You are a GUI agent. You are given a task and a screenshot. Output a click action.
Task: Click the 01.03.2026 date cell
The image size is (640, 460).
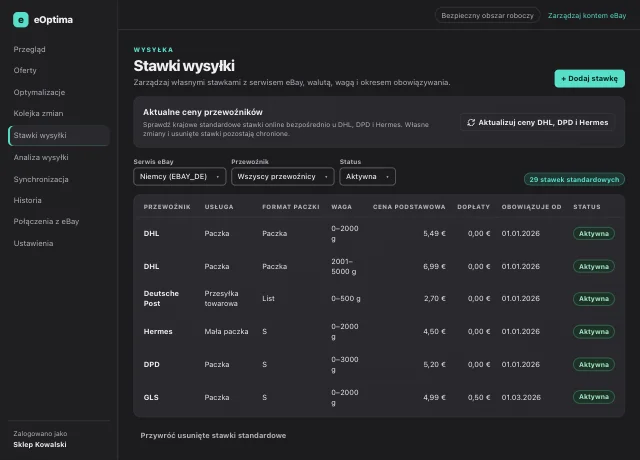tap(521, 397)
